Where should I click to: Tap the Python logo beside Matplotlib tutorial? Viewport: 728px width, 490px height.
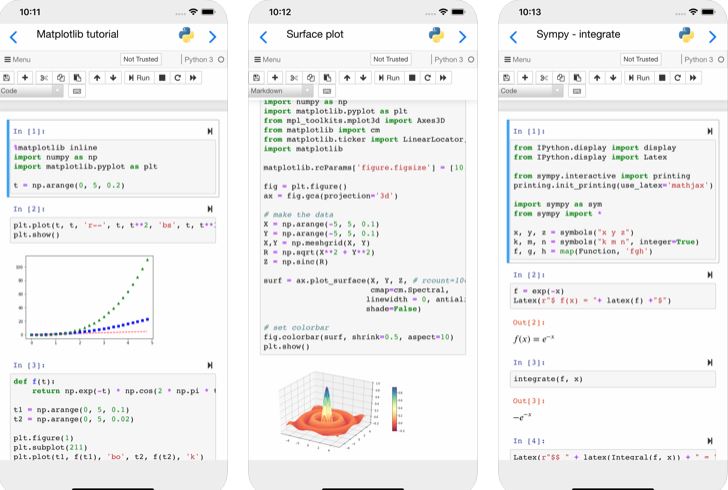click(x=186, y=35)
